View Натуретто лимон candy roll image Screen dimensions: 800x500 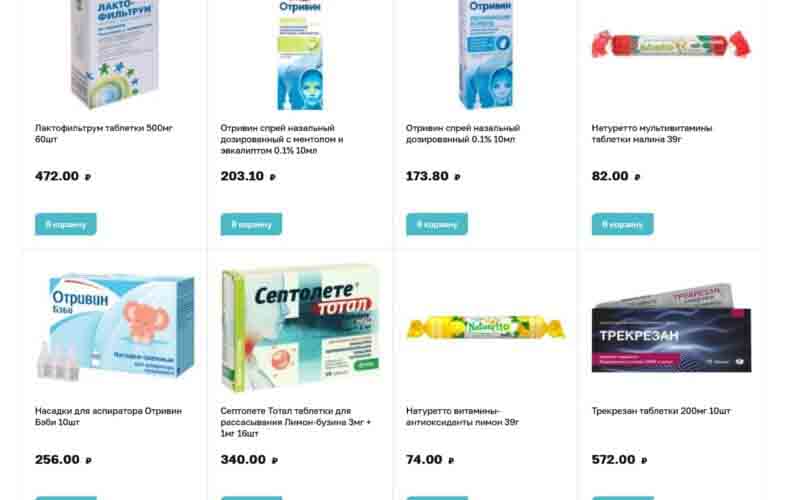click(486, 328)
